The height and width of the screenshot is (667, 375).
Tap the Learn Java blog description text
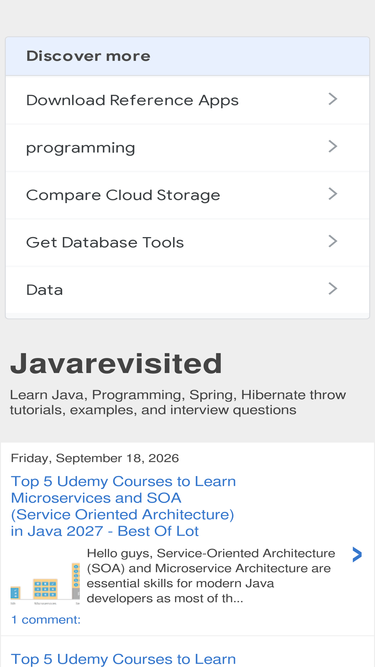(x=178, y=402)
